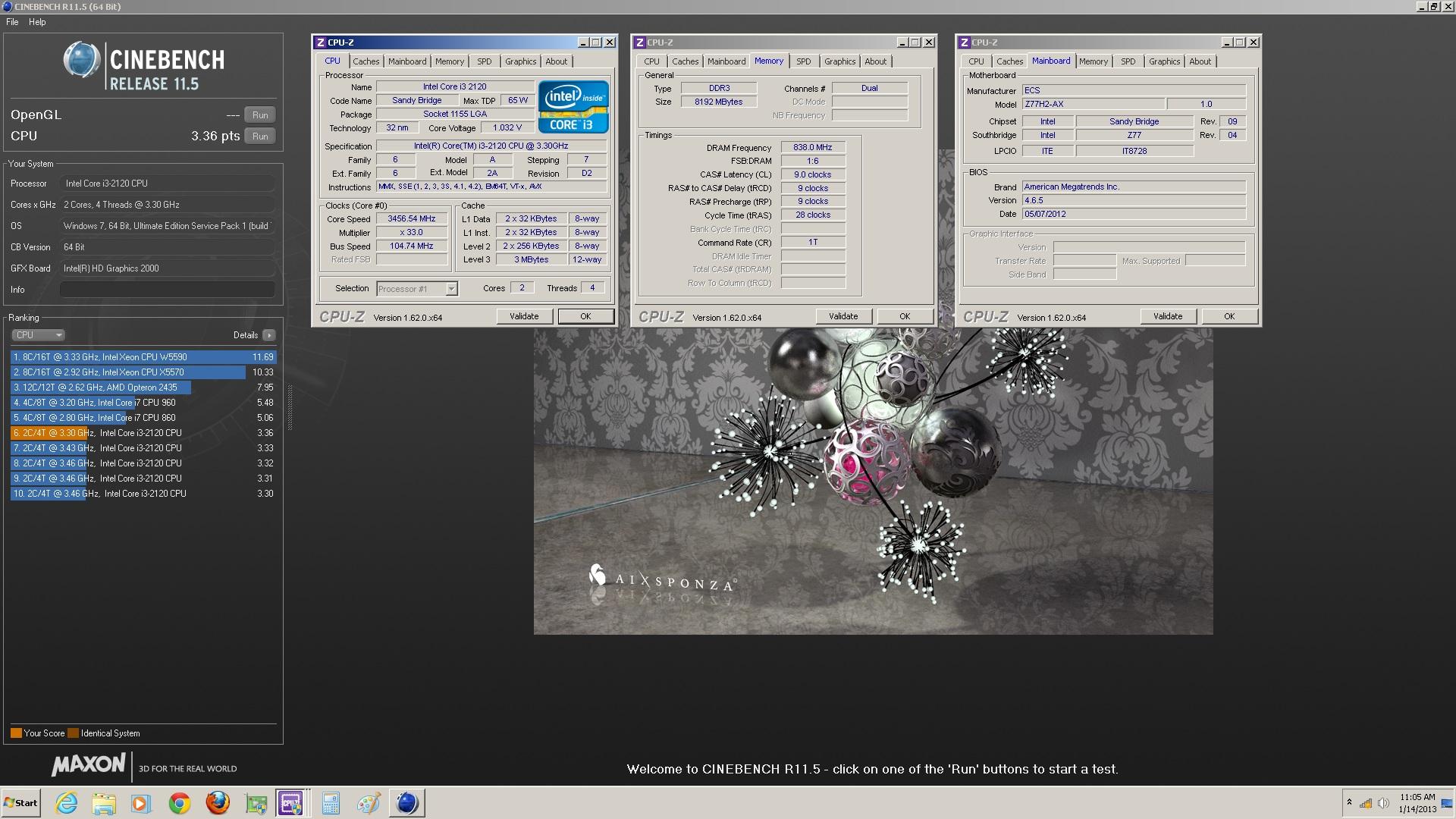The height and width of the screenshot is (819, 1456).
Task: Show hidden system tray icons
Action: click(1349, 802)
